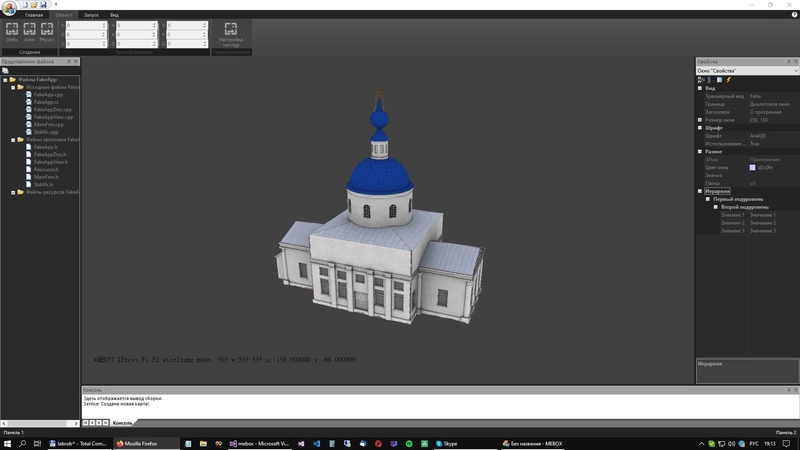Select FakeAppDoc.cpp in file tree
The height and width of the screenshot is (450, 800).
click(53, 110)
